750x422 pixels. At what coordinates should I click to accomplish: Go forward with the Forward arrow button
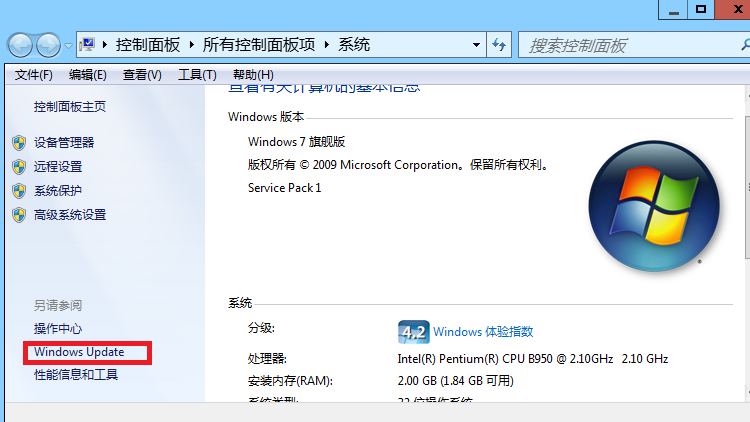48,45
